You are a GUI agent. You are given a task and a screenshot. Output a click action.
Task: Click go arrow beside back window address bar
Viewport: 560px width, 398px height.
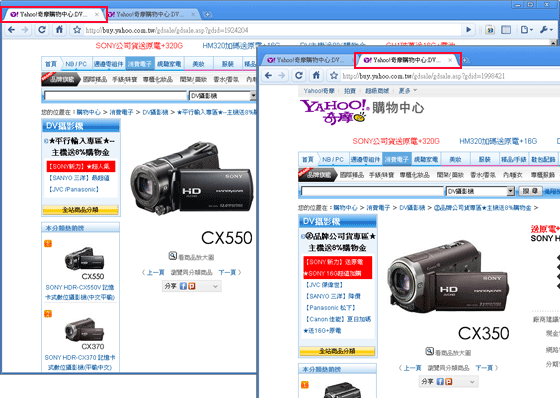click(469, 30)
